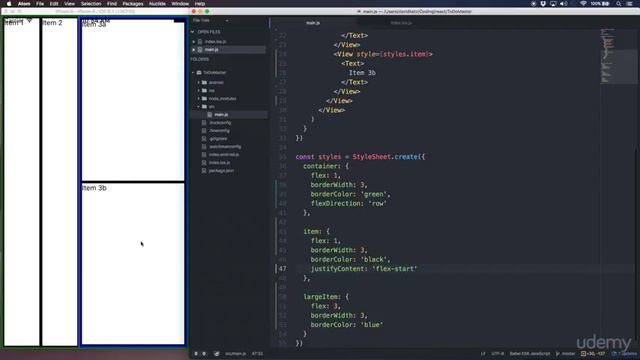Screen dimensions: 640x360
Task: Open the Atom application menu
Action: (x=24, y=4)
